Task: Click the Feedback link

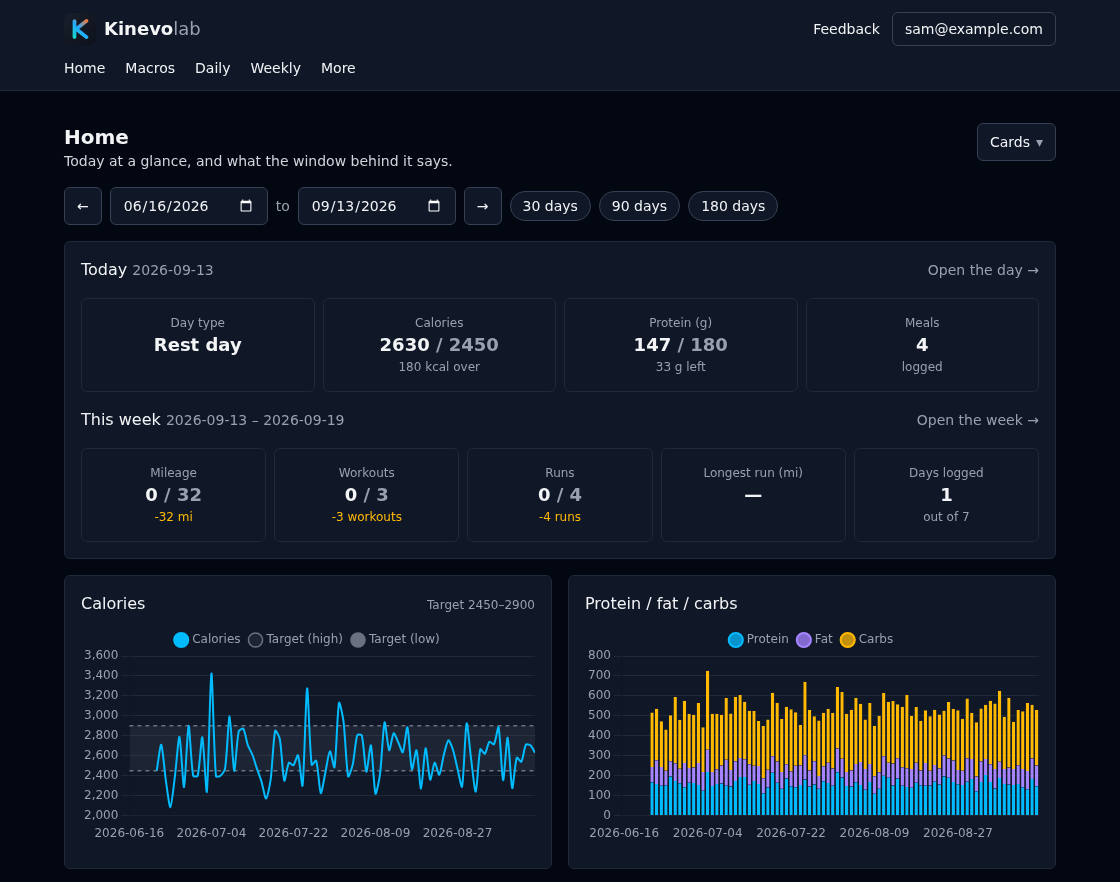Action: pyautogui.click(x=846, y=29)
